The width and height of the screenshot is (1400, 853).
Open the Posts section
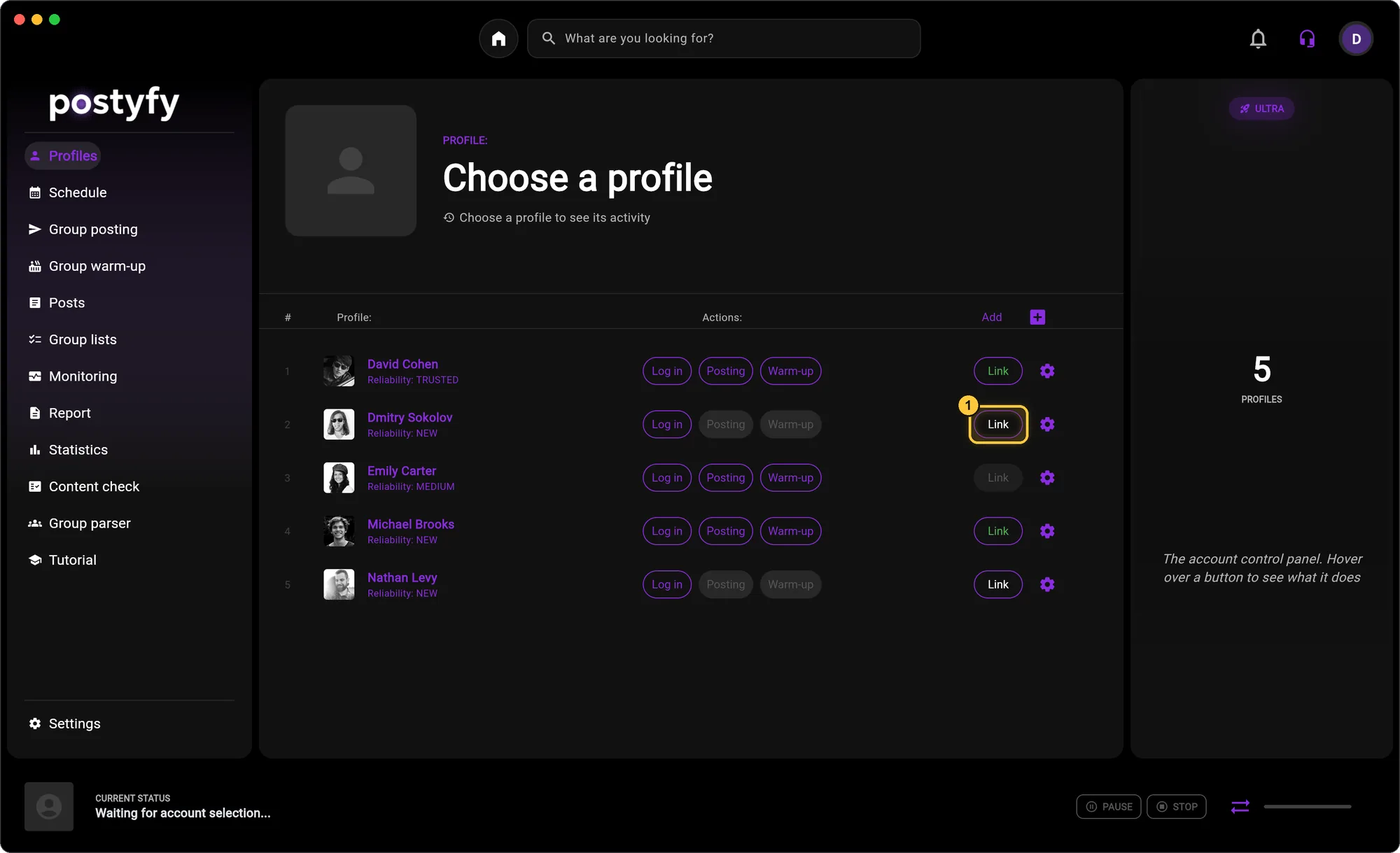click(57, 303)
